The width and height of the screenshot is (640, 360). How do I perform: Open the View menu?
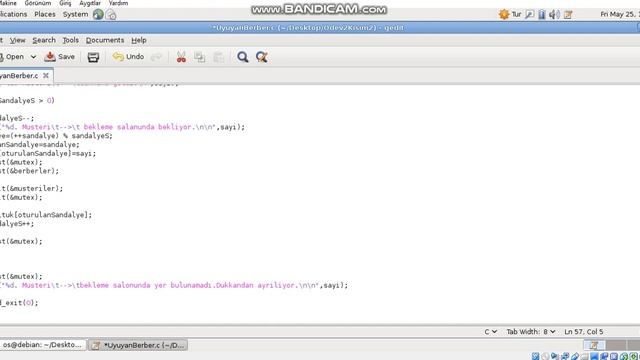coord(18,40)
